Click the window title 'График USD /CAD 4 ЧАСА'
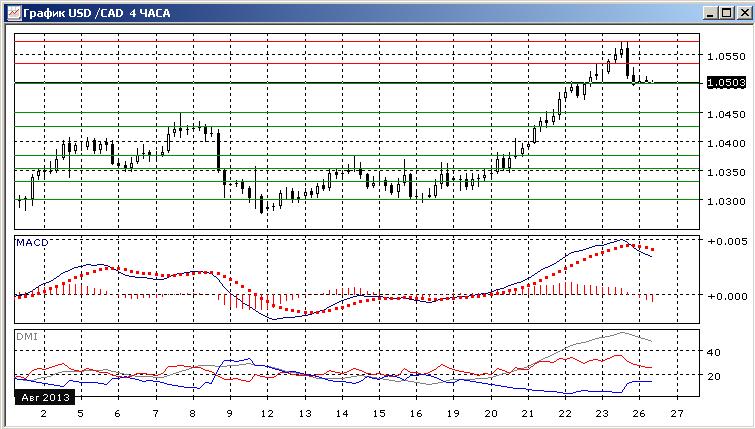755x429 pixels. coord(97,13)
